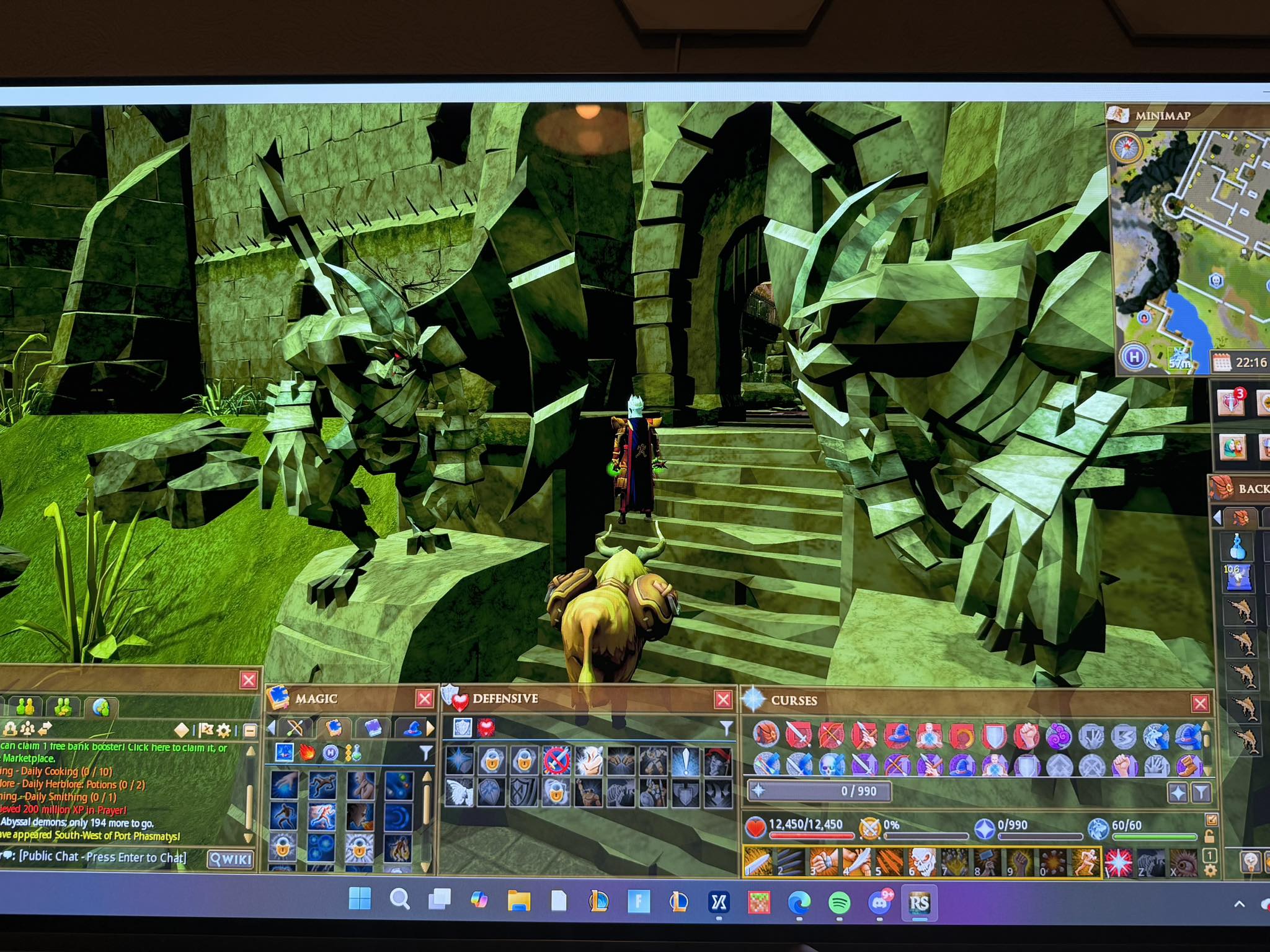Click the green summoning bar 60/60
The height and width of the screenshot is (952, 1270).
pyautogui.click(x=1153, y=837)
